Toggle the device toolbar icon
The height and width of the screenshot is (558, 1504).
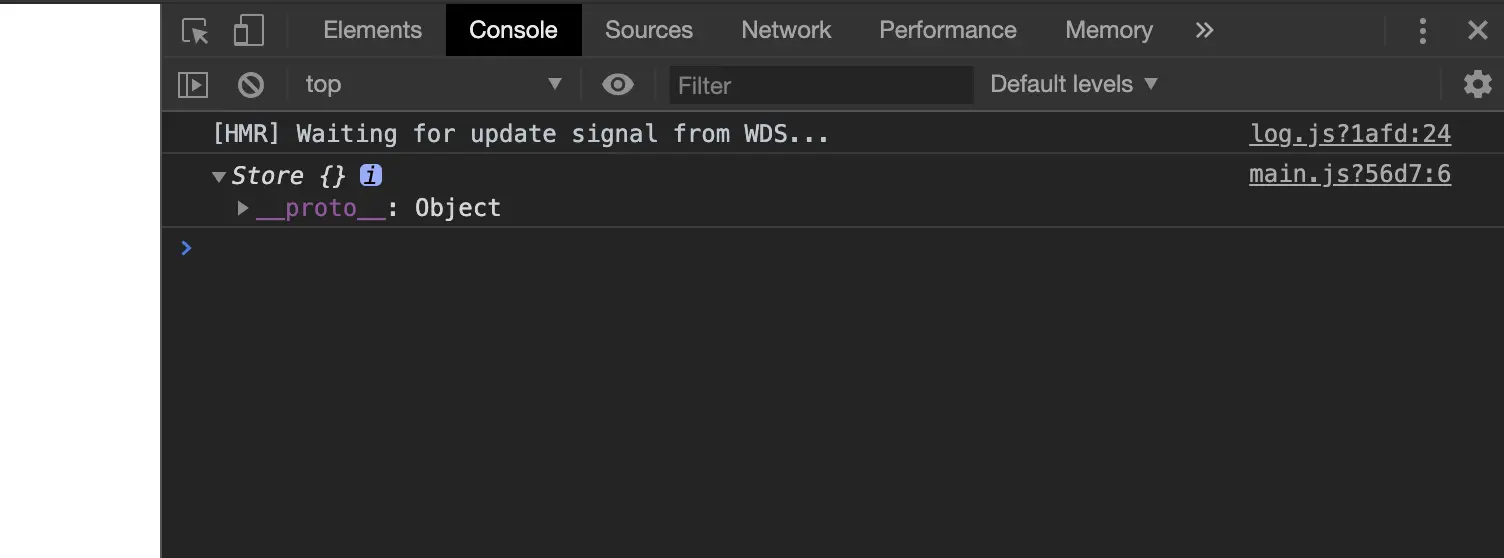248,31
